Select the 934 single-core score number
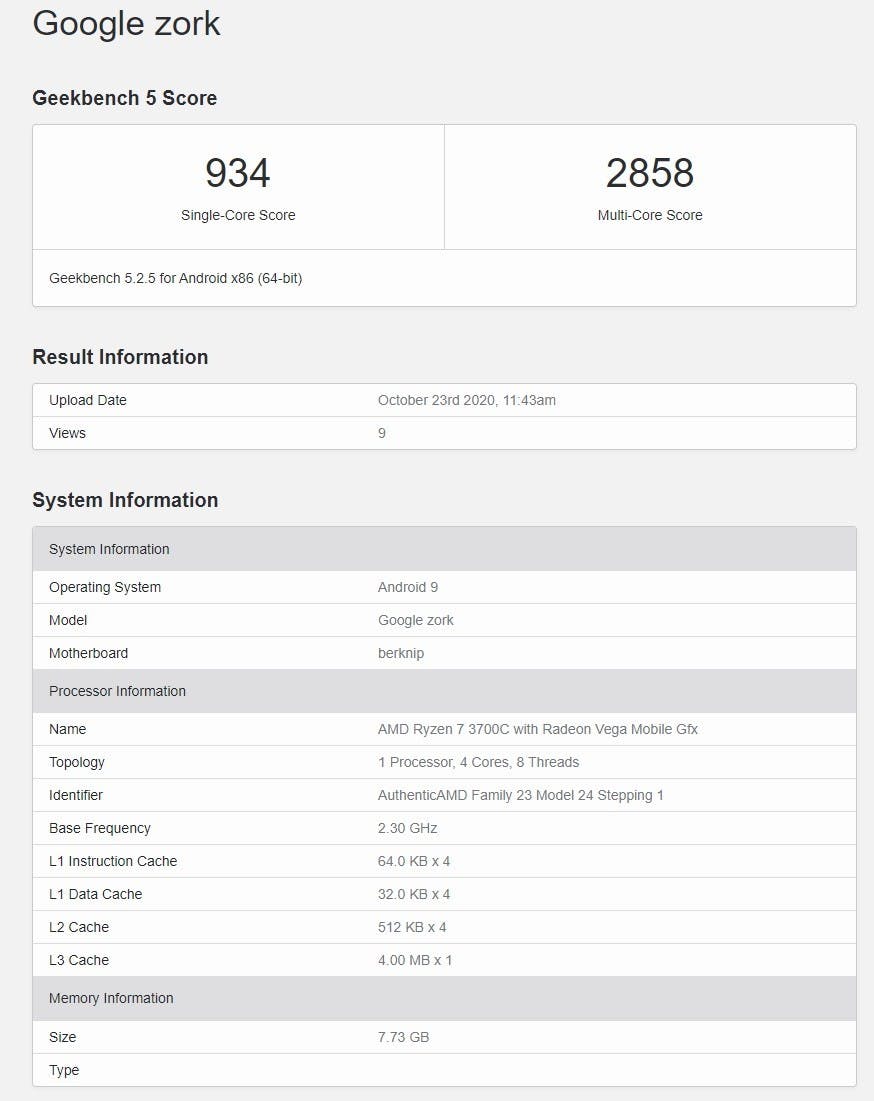 tap(238, 173)
